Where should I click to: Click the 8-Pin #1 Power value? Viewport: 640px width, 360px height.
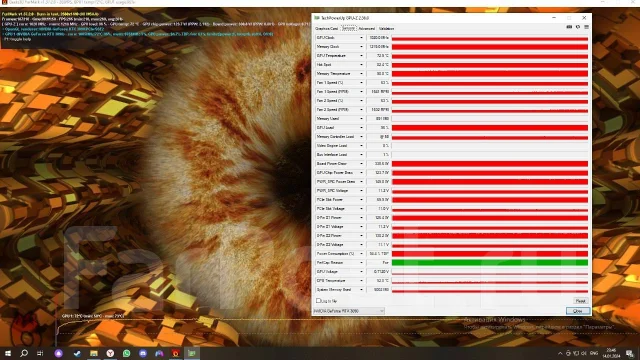pos(378,218)
